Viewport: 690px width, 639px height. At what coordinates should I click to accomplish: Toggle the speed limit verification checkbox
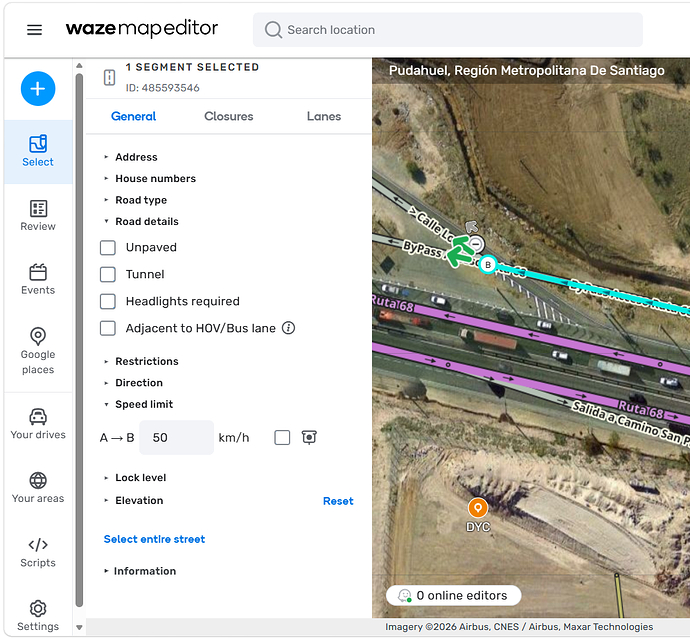(x=282, y=437)
